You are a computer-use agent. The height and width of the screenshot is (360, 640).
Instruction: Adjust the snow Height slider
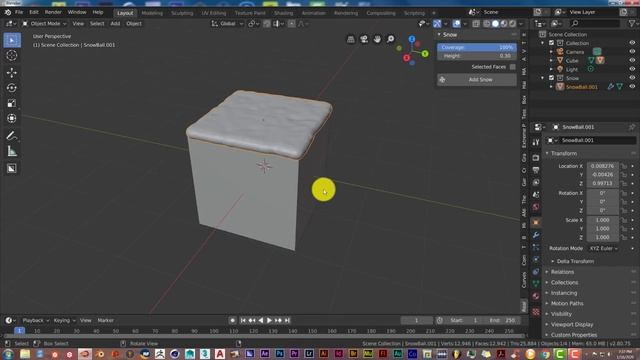point(476,56)
